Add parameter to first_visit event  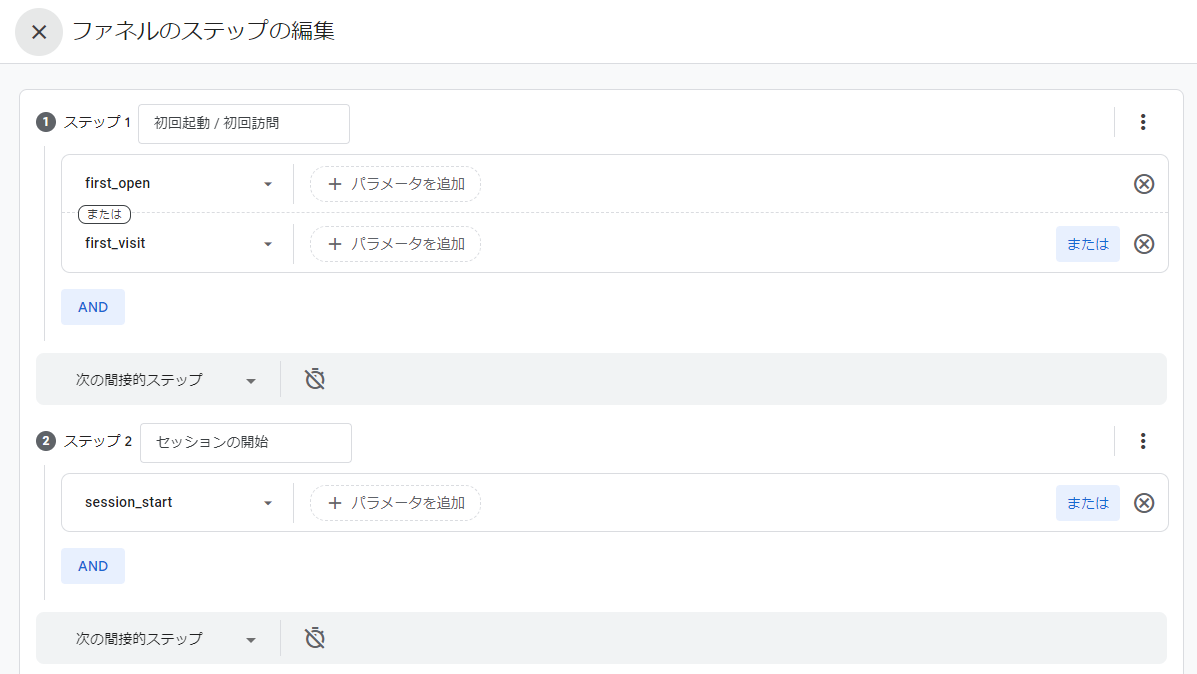[x=395, y=244]
